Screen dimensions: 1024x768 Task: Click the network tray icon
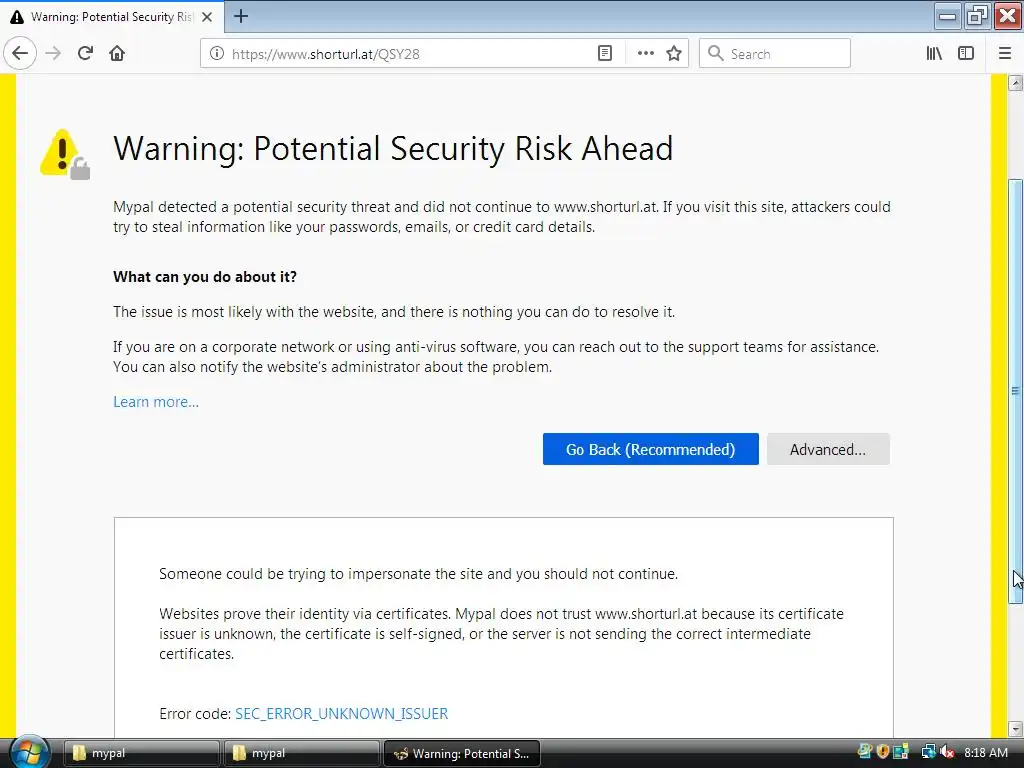point(928,752)
